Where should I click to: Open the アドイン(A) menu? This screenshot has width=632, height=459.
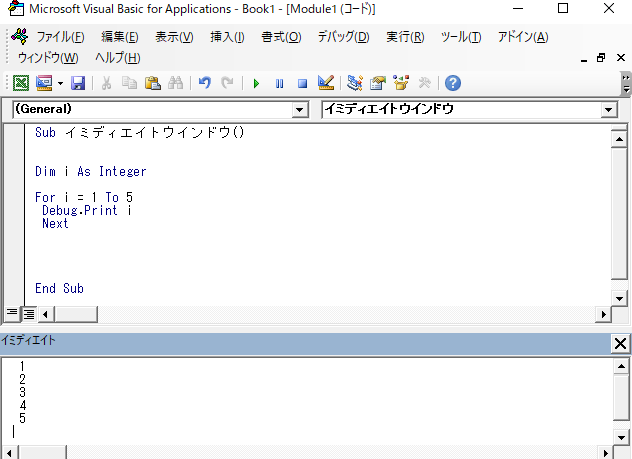click(523, 37)
